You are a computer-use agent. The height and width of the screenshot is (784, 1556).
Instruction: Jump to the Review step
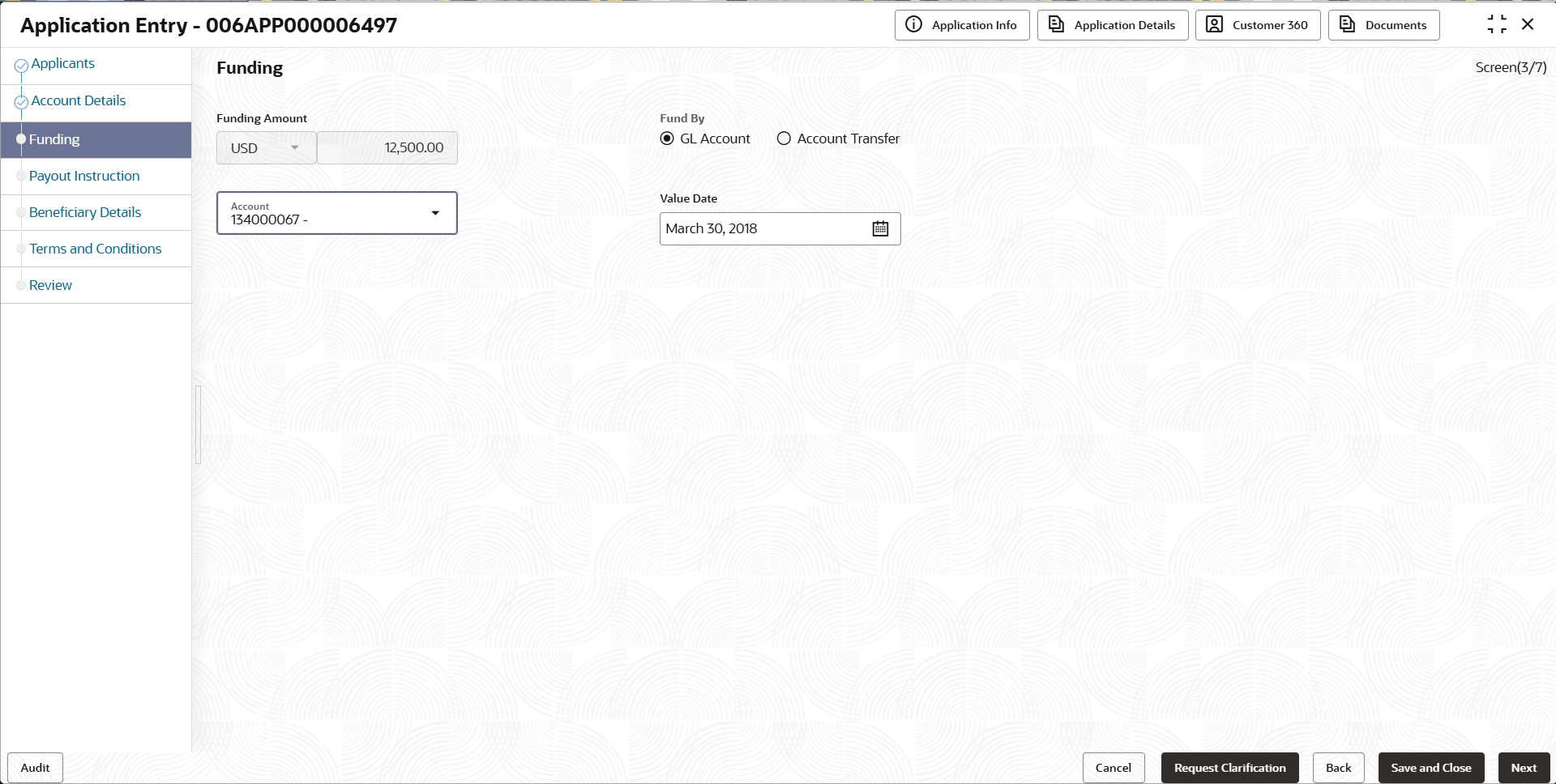(50, 285)
